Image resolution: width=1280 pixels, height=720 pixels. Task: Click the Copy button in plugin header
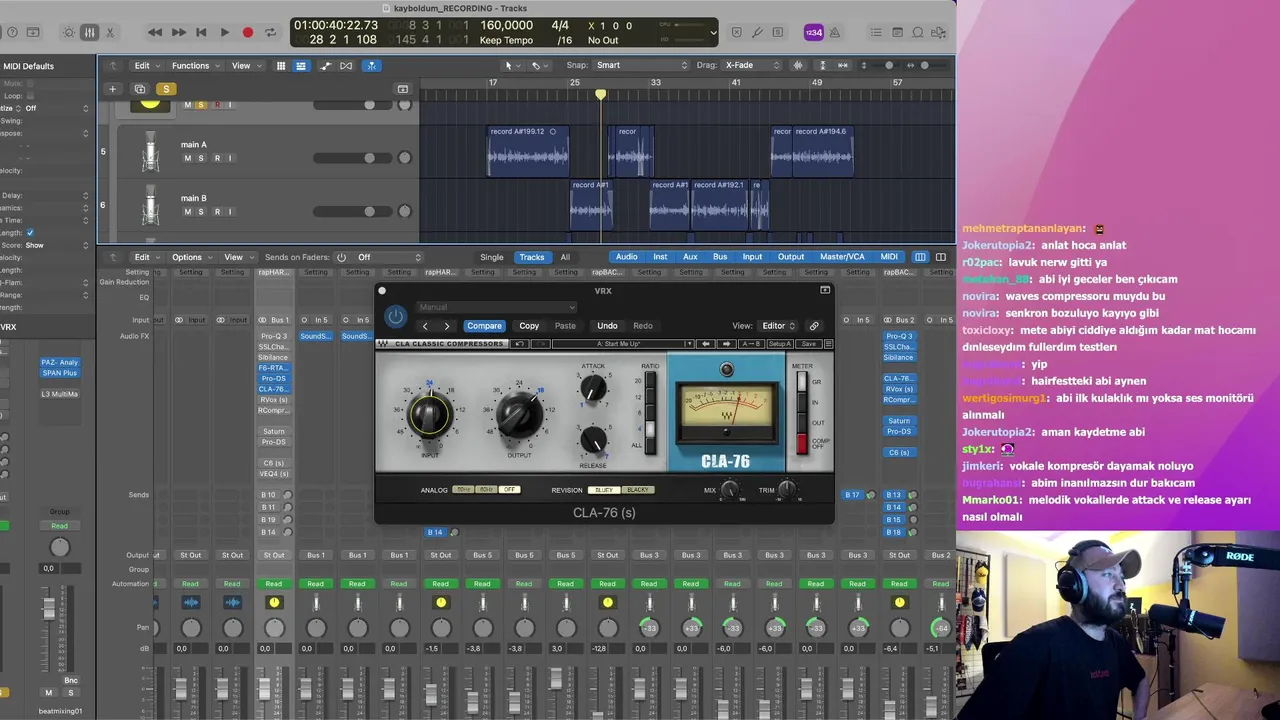coord(529,326)
